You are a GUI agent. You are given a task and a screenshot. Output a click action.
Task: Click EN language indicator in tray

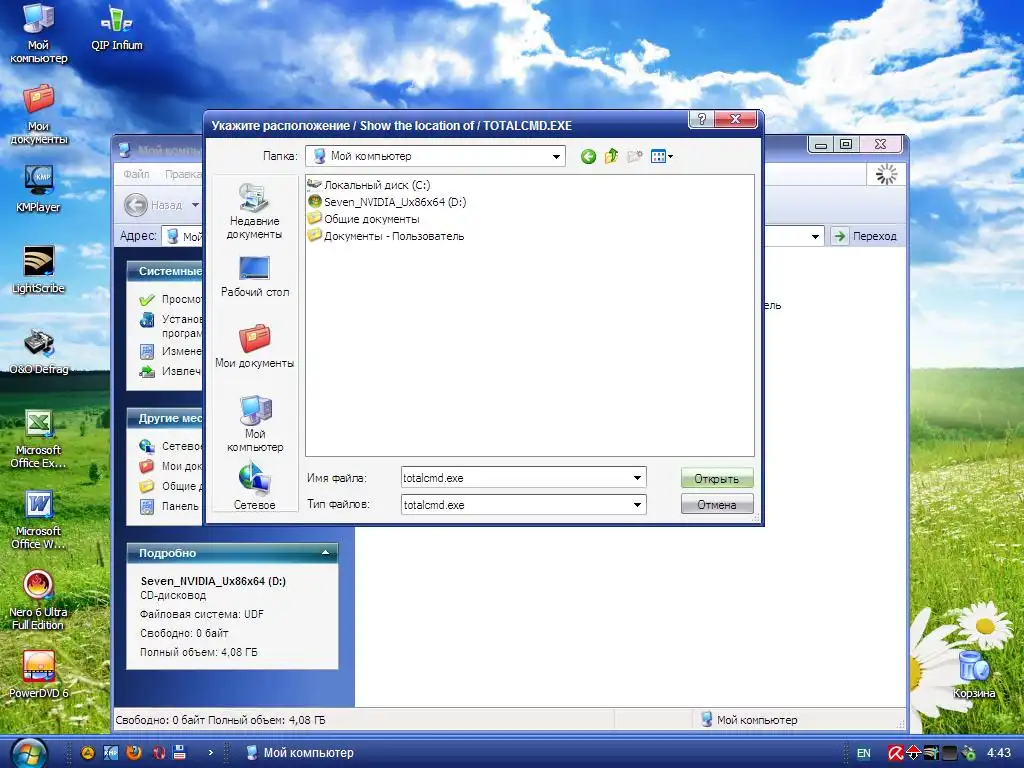[x=863, y=753]
